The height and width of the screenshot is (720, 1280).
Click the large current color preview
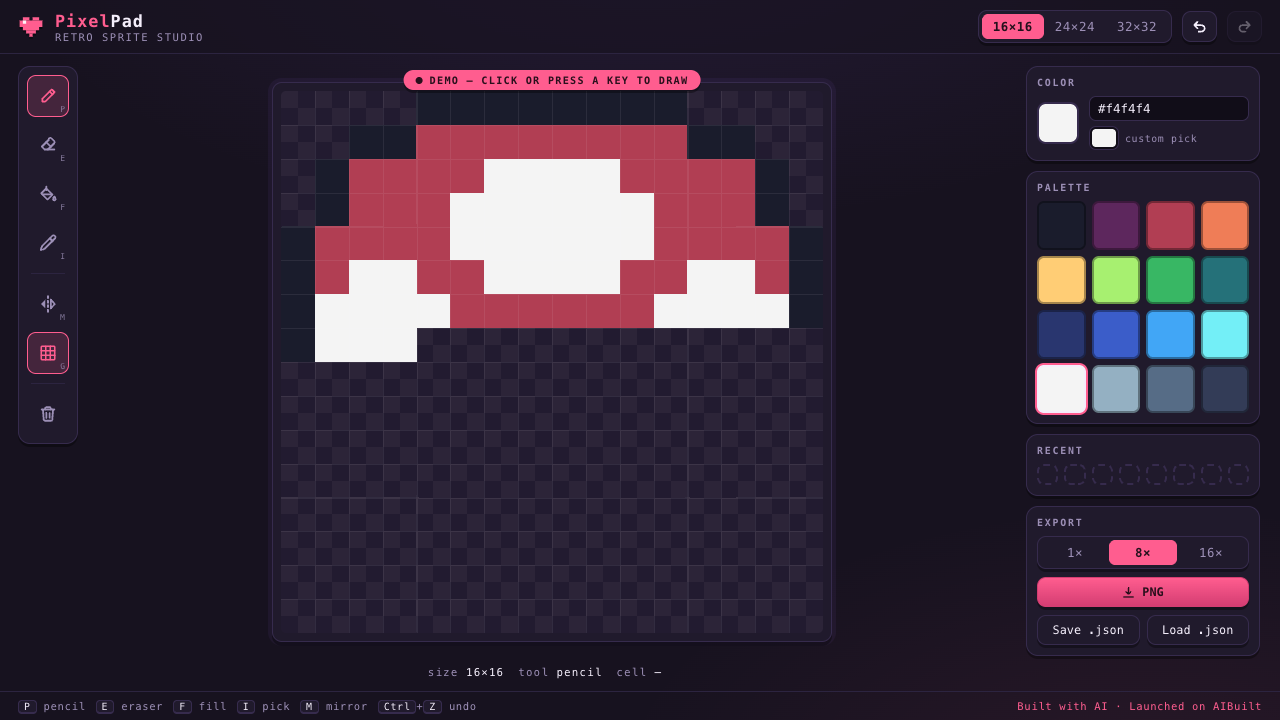[x=1058, y=123]
